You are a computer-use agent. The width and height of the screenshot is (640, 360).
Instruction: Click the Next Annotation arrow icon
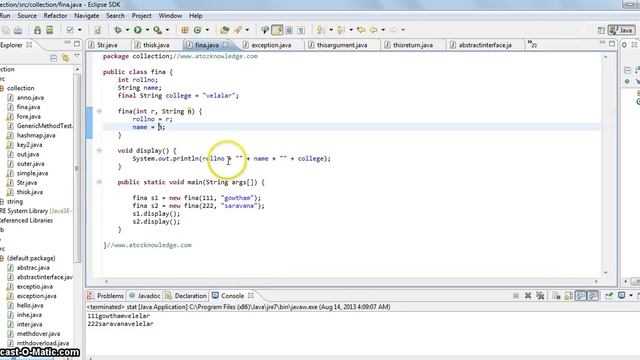pyautogui.click(x=321, y=30)
